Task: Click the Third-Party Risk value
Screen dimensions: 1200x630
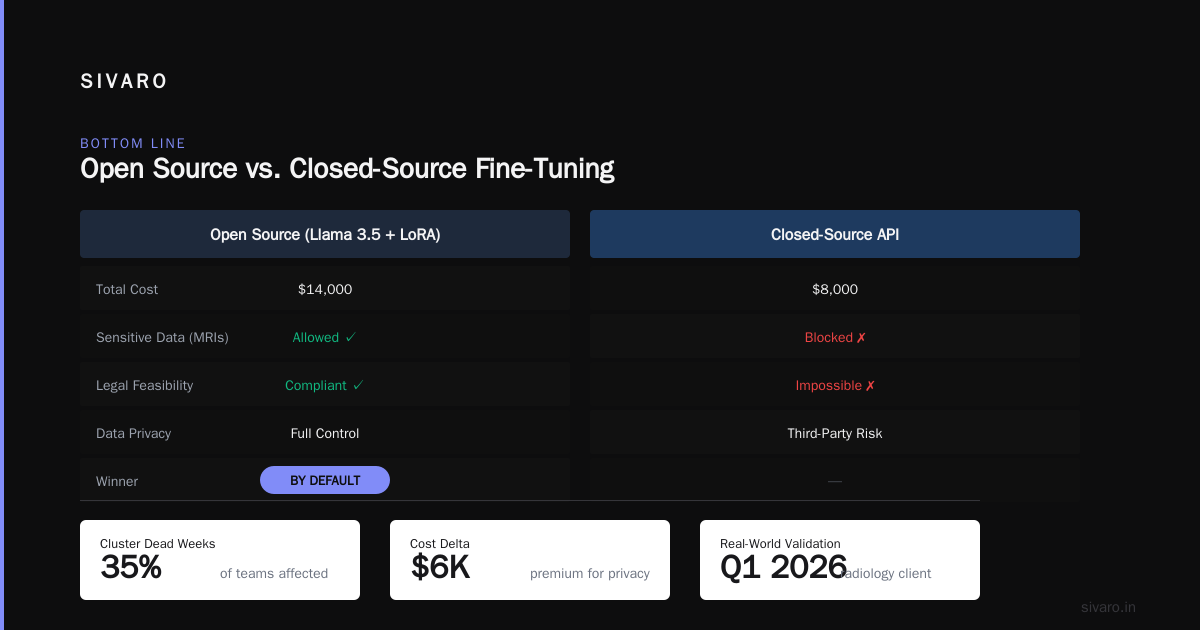Action: 835,433
